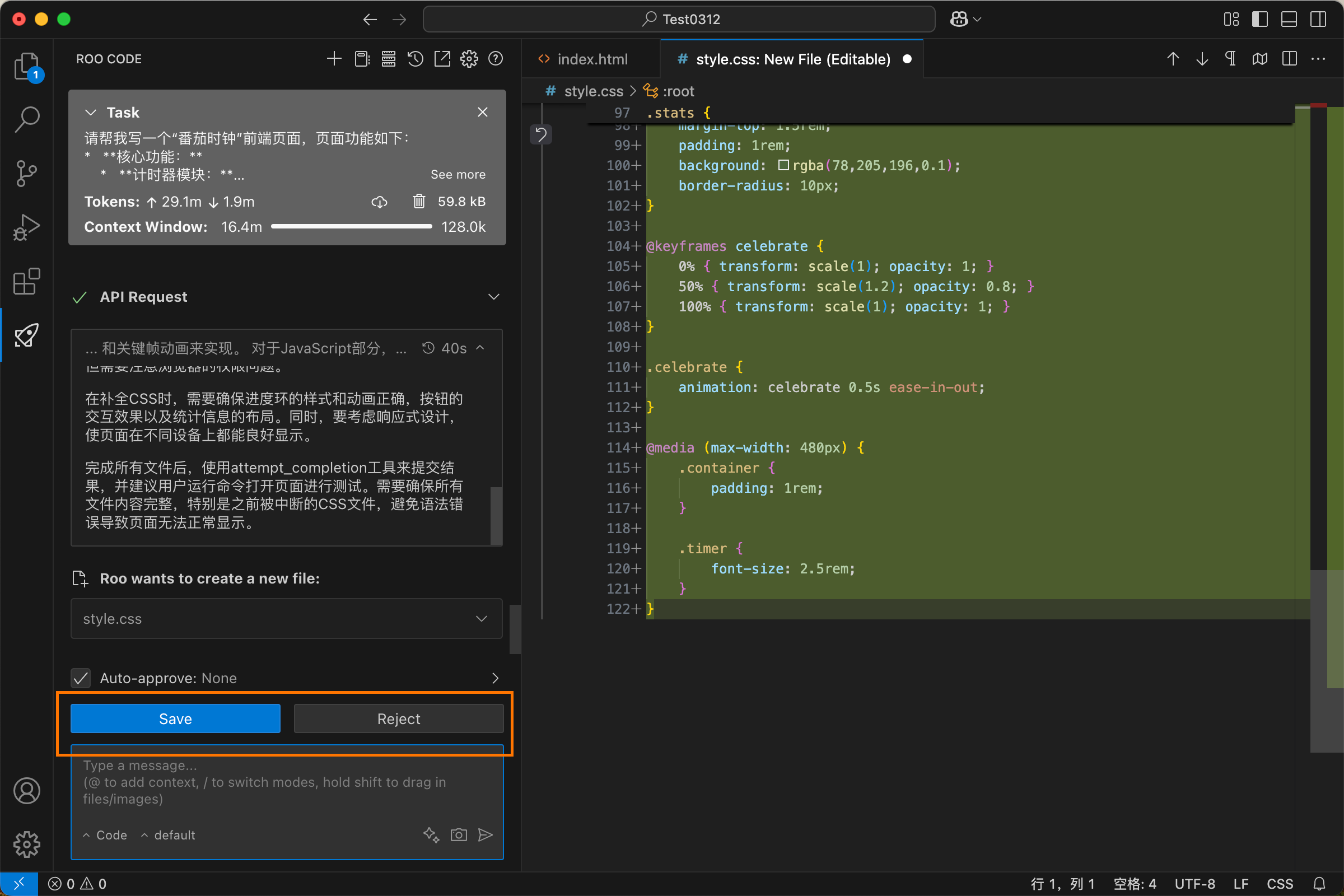
Task: Toggle the primary side bar layout button
Action: coord(1259,20)
